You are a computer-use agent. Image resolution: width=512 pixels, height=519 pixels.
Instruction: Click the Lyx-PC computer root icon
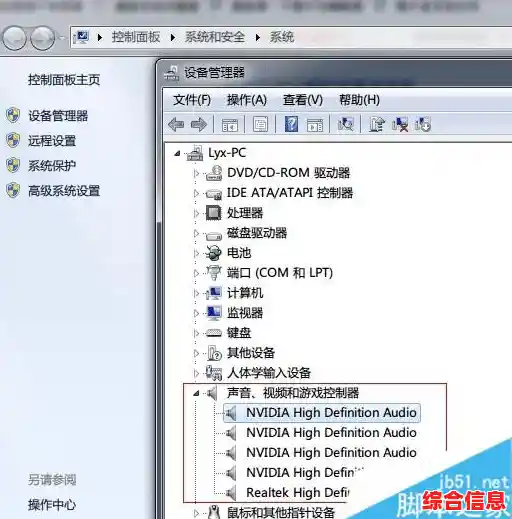[195, 153]
